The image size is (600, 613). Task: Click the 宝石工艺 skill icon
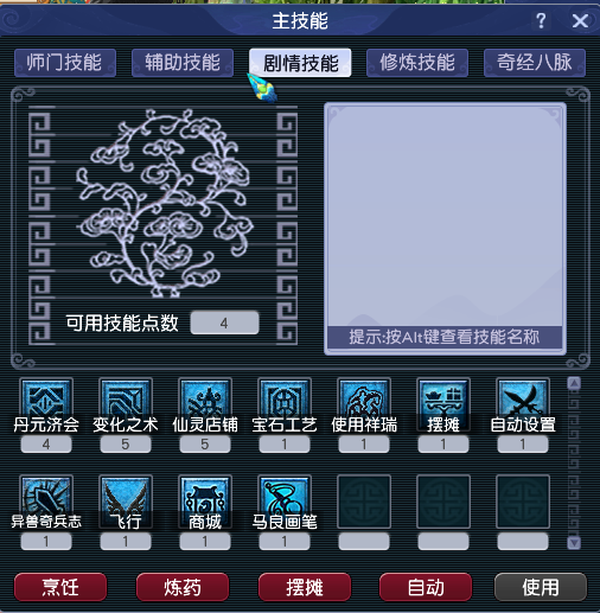(285, 402)
